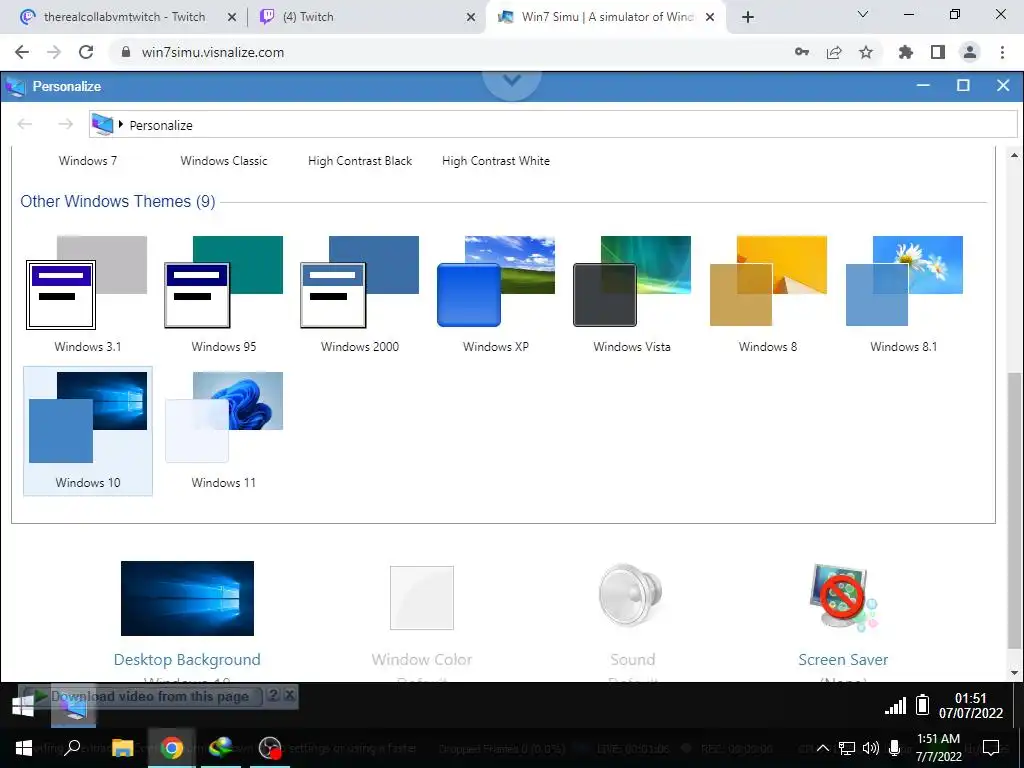Click the URL win7simu.visnalize.com

(213, 52)
